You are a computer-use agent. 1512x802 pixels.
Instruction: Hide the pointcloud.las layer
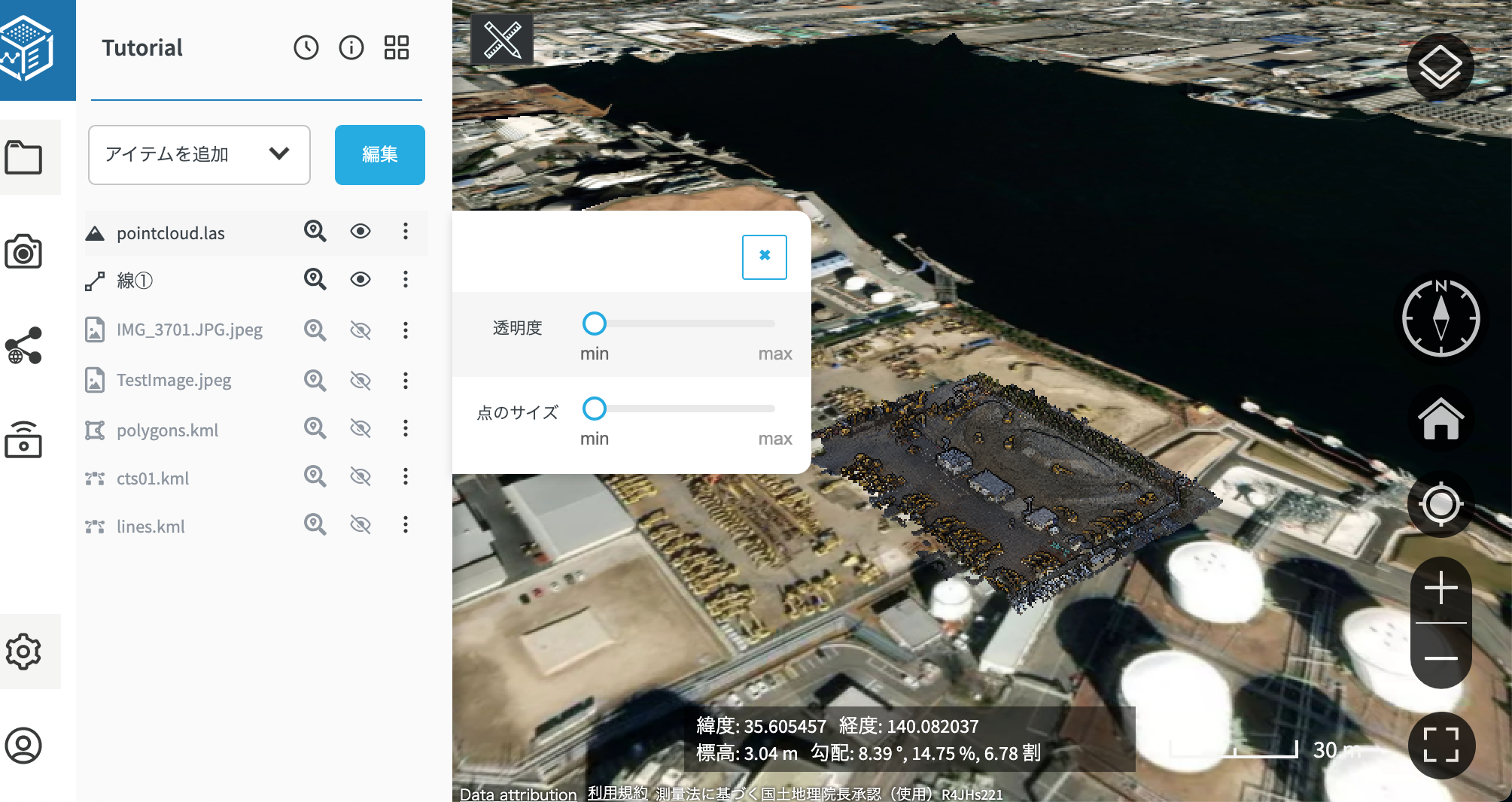point(361,232)
